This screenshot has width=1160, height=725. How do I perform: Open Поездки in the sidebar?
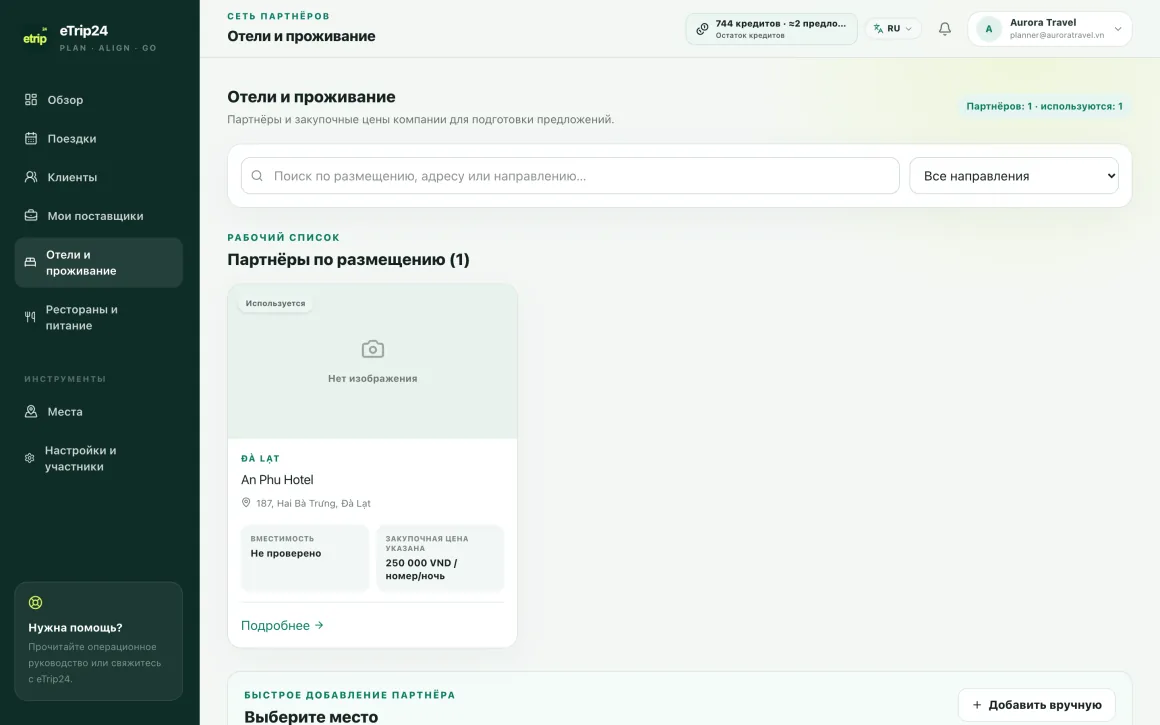pos(98,138)
